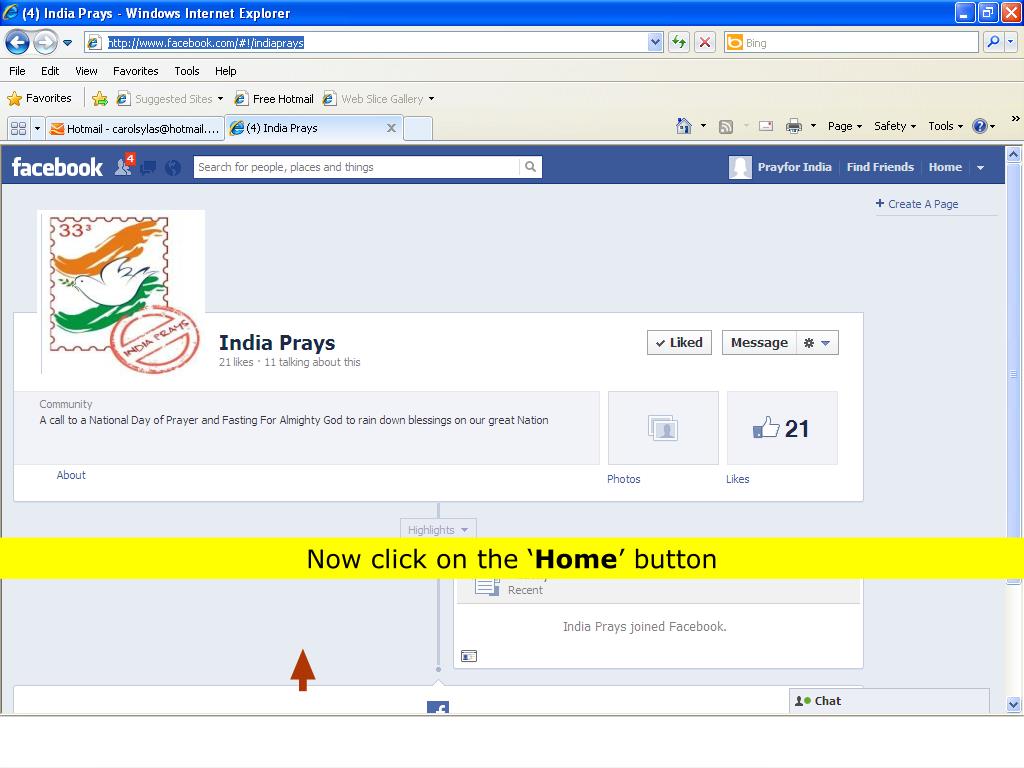
Task: Open the Free Hotmail favorites link
Action: 274,99
